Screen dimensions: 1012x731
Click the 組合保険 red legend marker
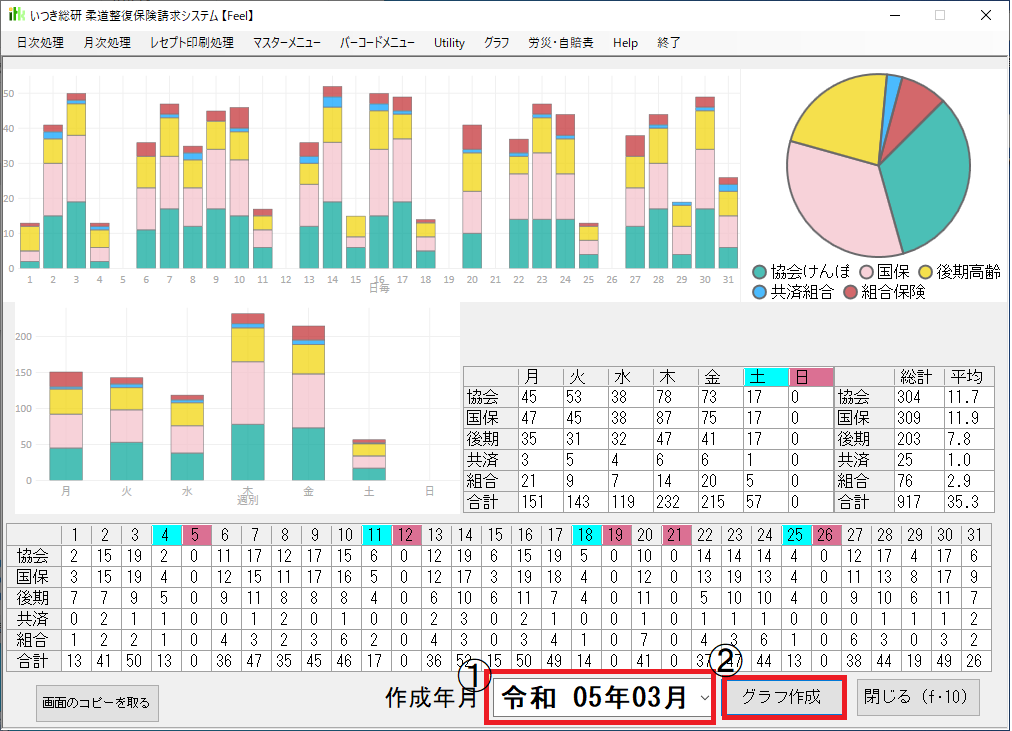tap(850, 292)
